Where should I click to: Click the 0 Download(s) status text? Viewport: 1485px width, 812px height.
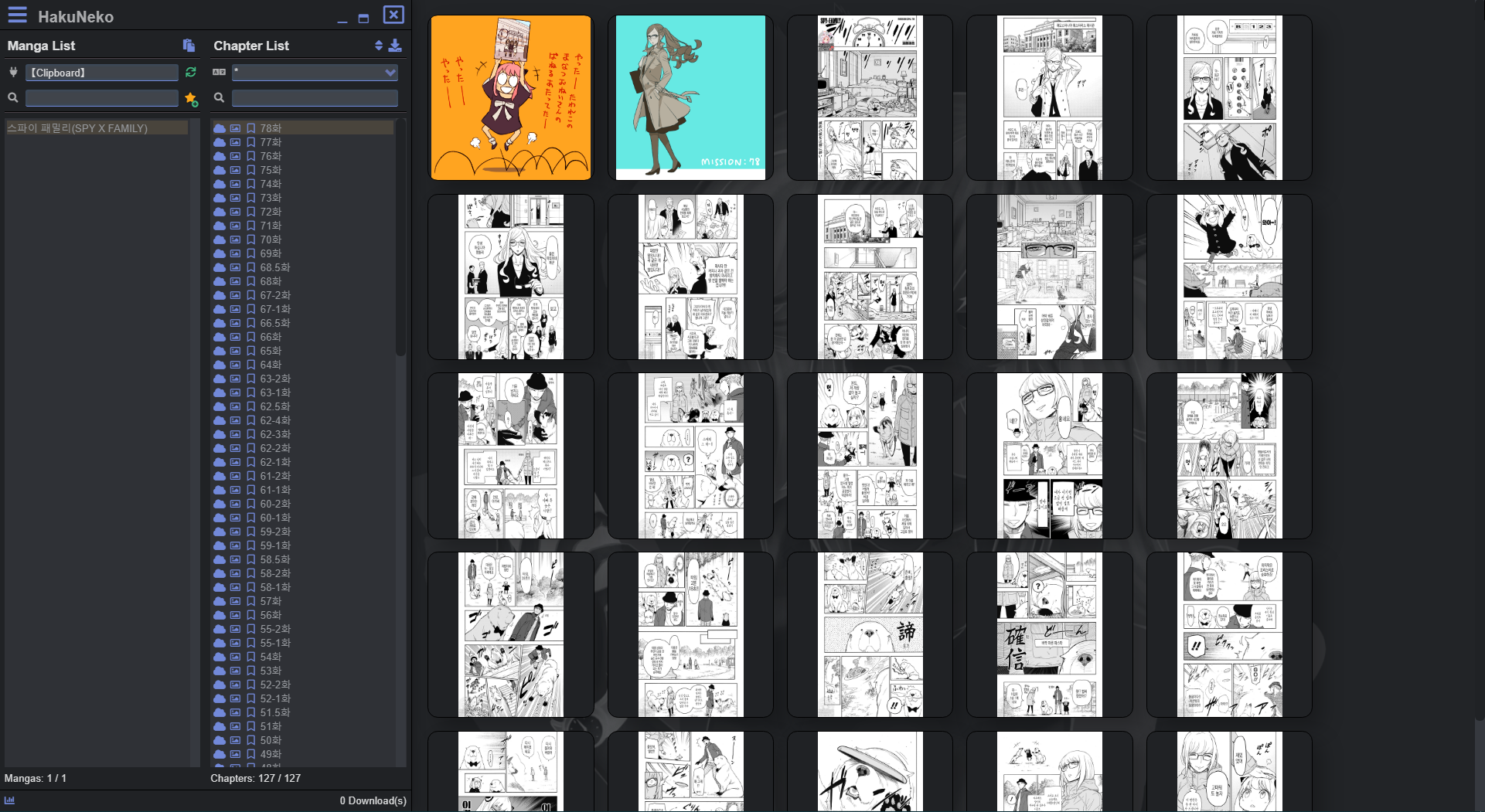click(373, 800)
